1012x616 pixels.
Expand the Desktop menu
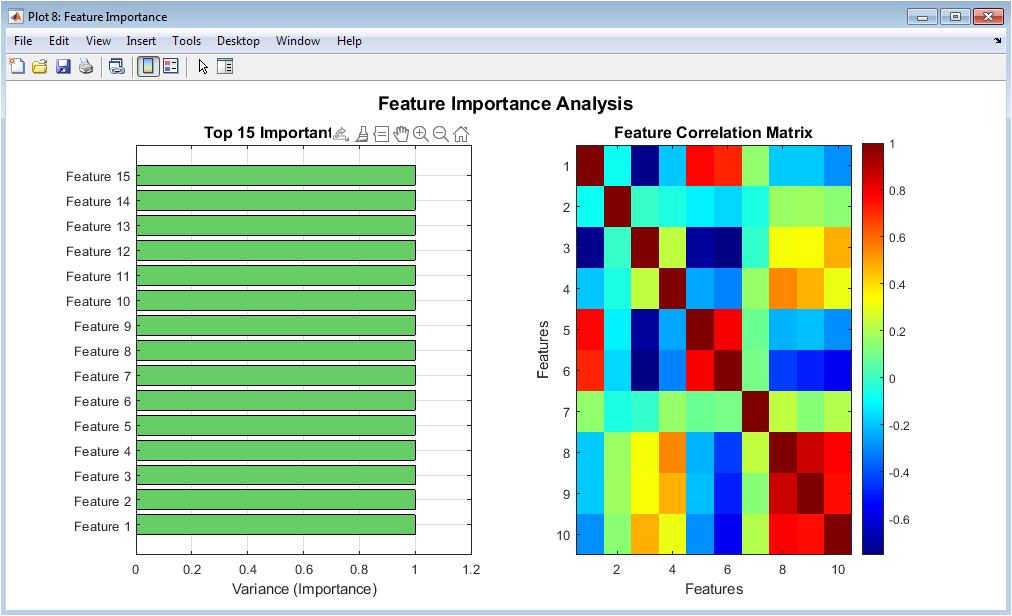[x=238, y=41]
